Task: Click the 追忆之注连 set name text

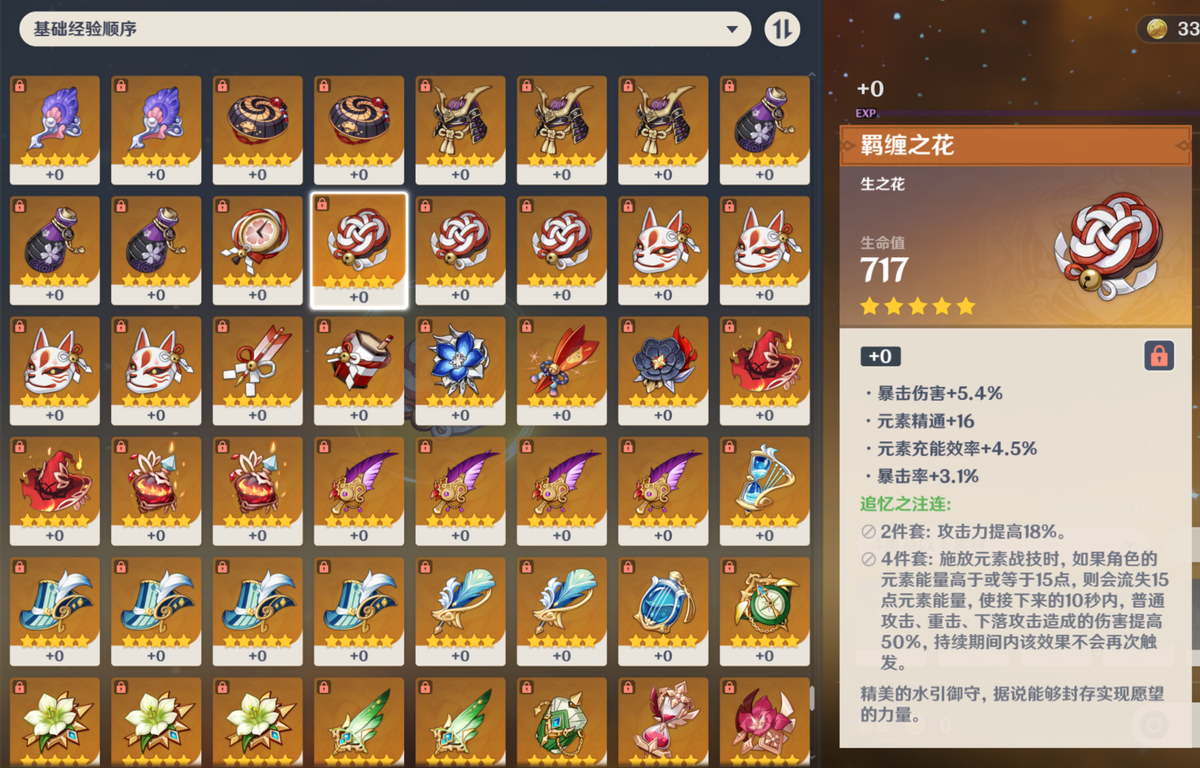Action: tap(906, 503)
